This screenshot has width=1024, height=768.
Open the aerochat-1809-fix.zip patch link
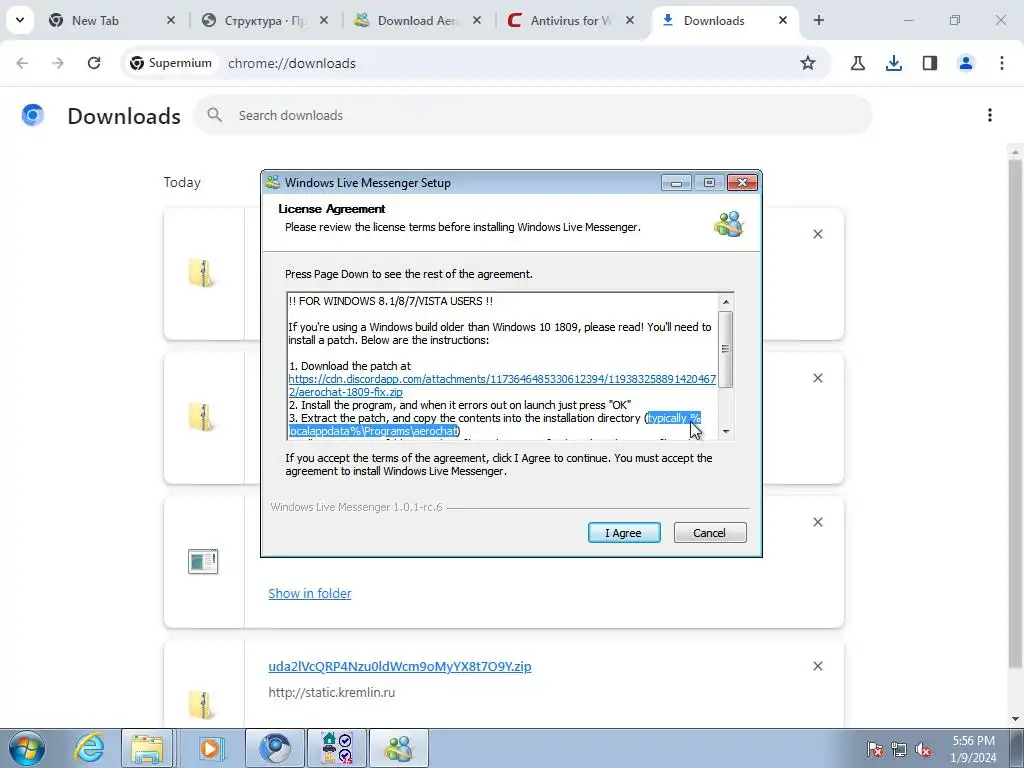coord(502,385)
